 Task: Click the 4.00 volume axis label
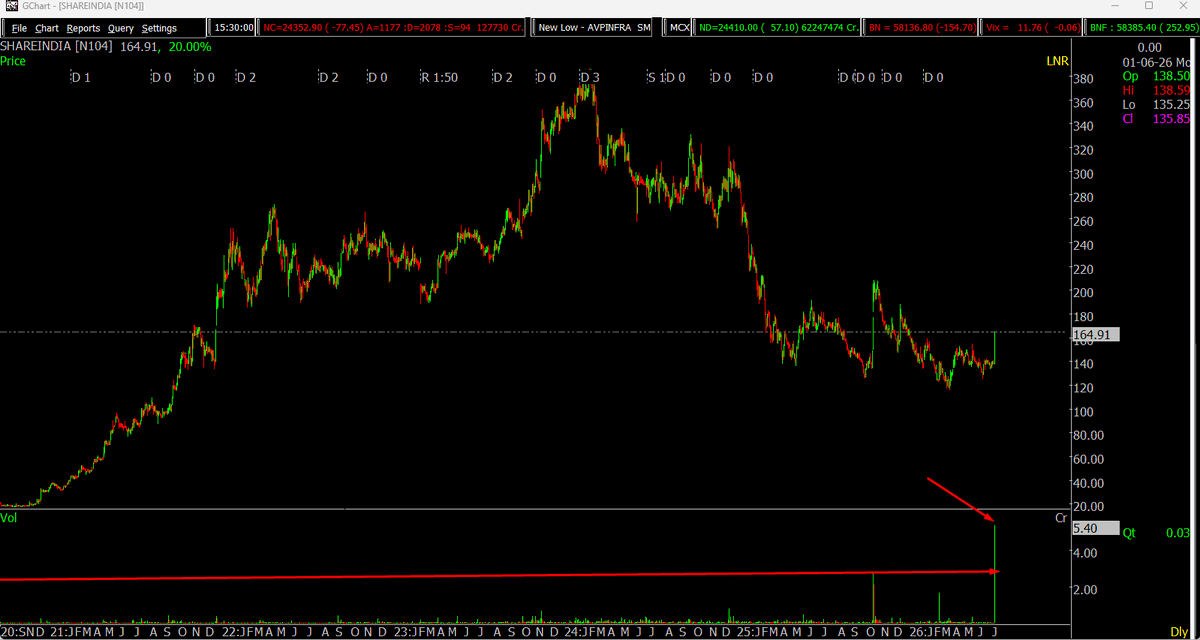click(x=1085, y=553)
